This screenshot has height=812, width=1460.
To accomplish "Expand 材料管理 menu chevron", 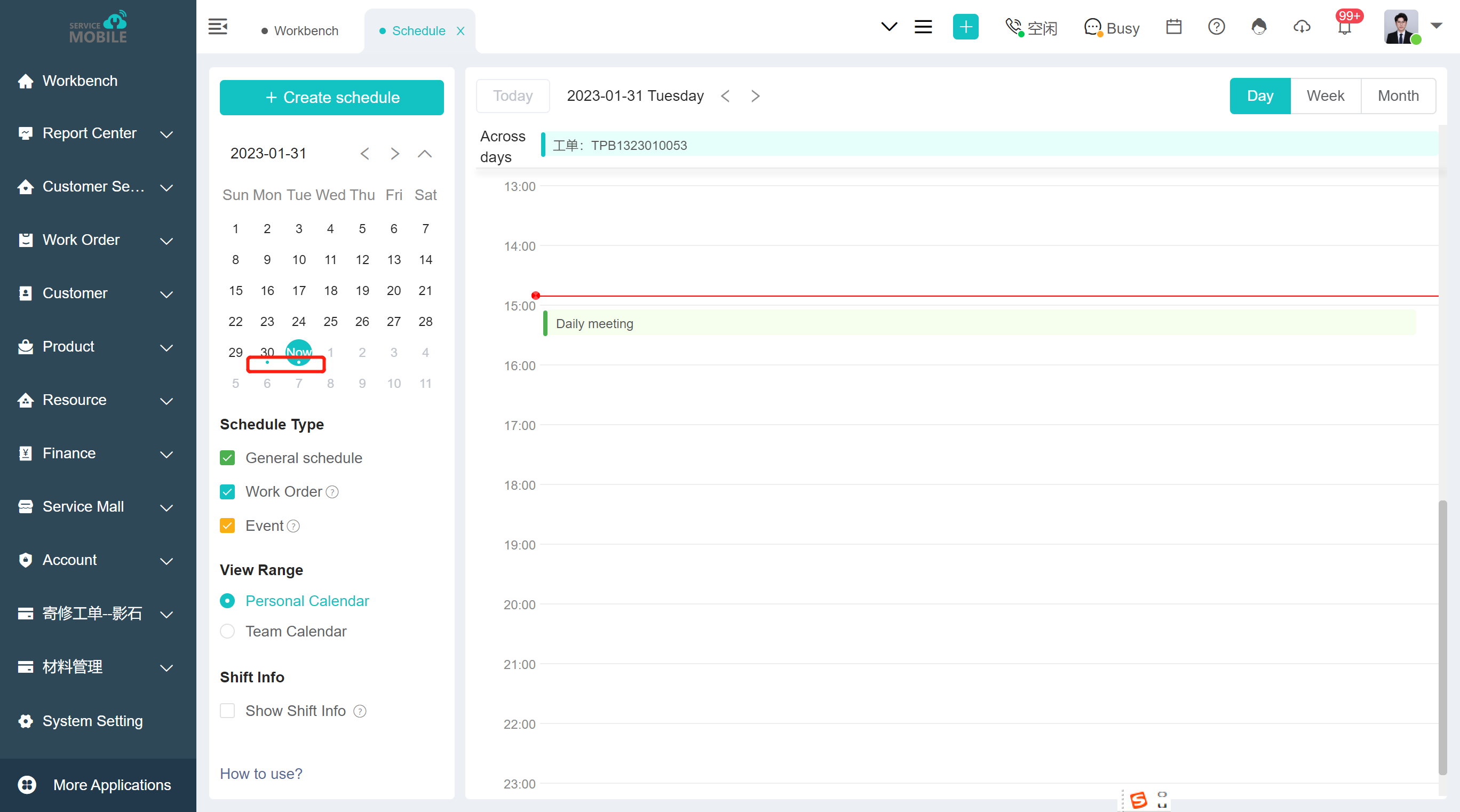I will tap(166, 667).
